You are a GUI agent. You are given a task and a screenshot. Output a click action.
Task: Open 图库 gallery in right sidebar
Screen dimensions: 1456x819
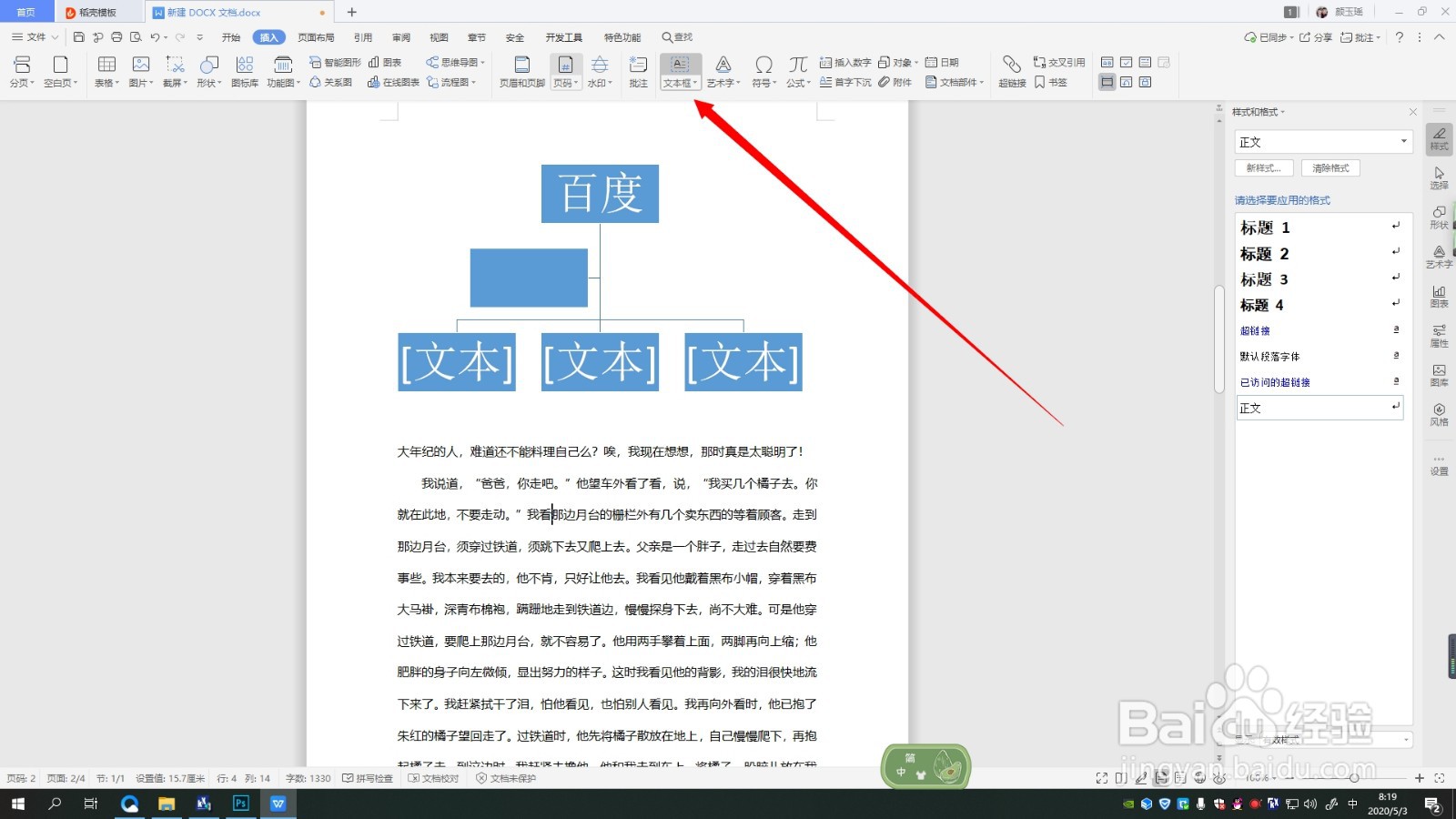pyautogui.click(x=1439, y=375)
